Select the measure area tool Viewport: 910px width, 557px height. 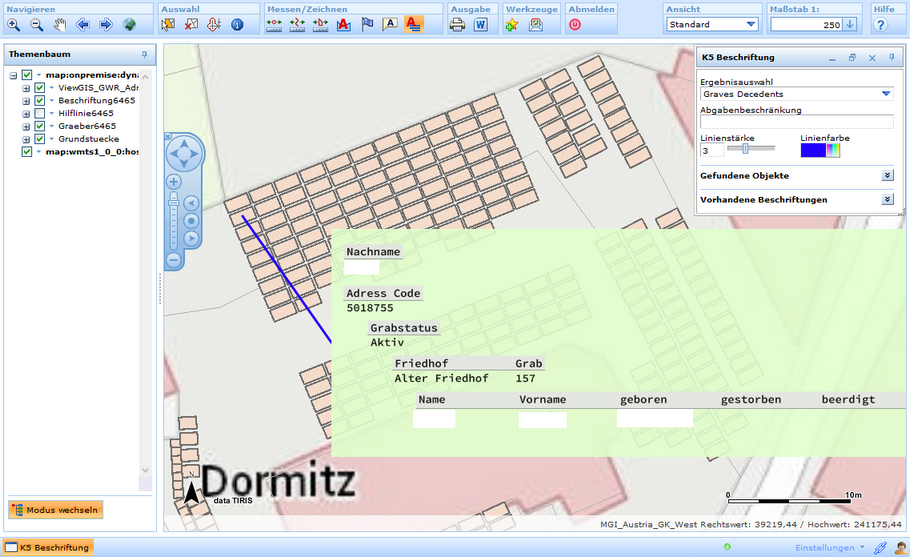tap(320, 25)
